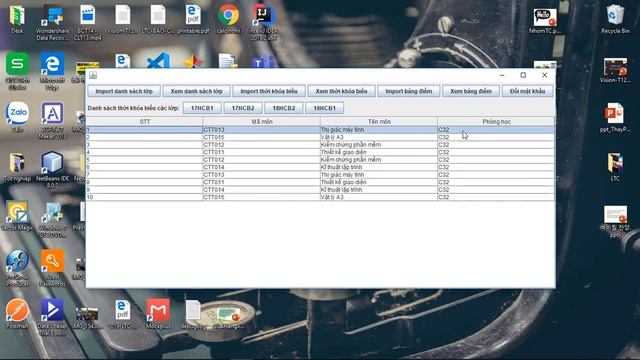Show timetable for class 18HCB2
Image resolution: width=640 pixels, height=360 pixels.
point(284,108)
